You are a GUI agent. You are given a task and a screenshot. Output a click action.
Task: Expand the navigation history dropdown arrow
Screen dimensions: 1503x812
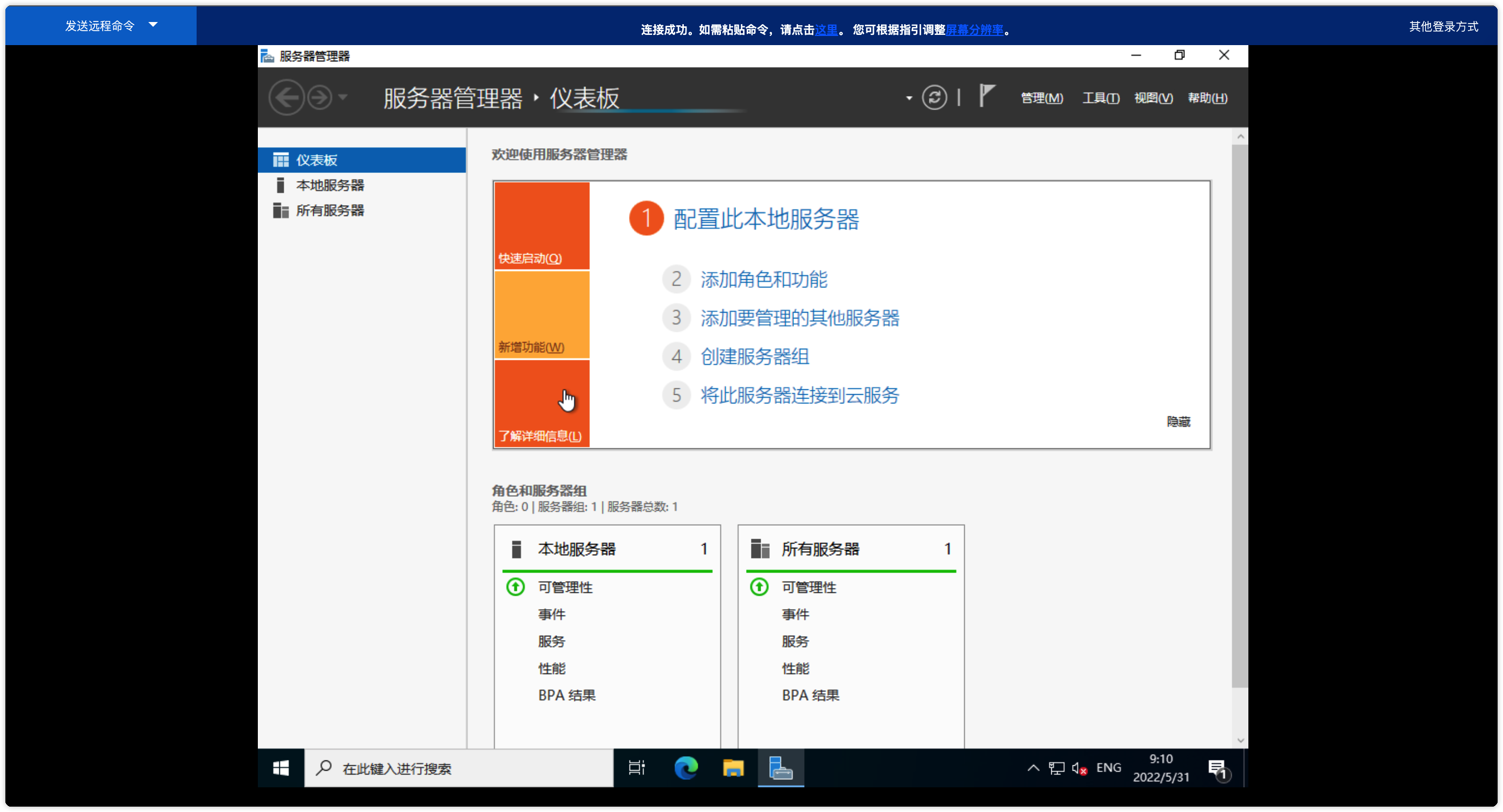(343, 97)
